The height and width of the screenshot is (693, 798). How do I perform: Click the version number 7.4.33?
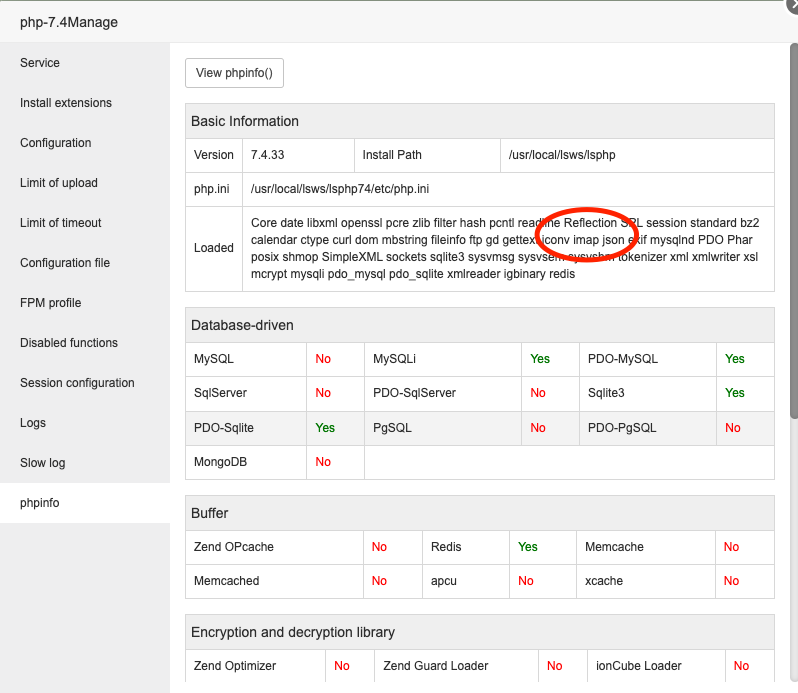click(x=268, y=155)
